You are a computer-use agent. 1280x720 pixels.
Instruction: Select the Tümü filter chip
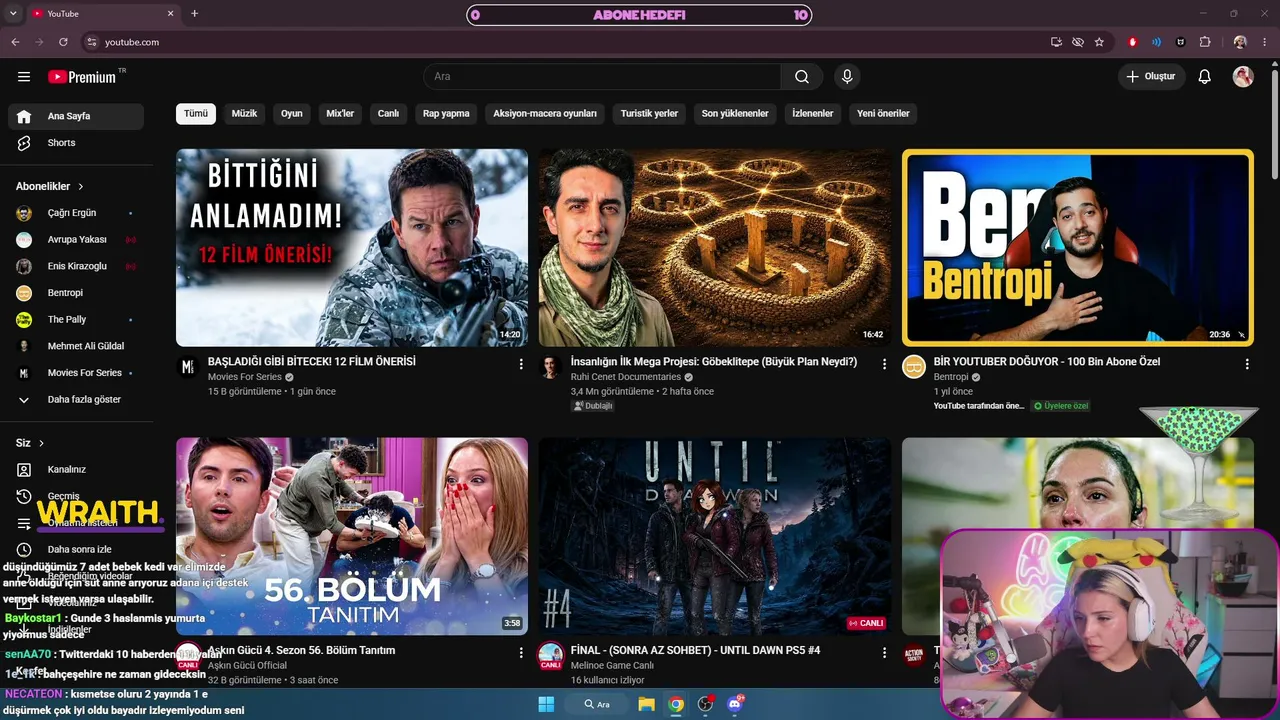(196, 114)
